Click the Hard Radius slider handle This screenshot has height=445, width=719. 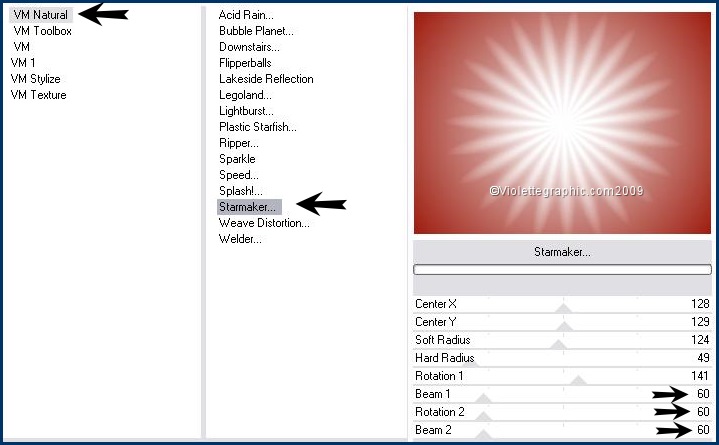coord(470,362)
